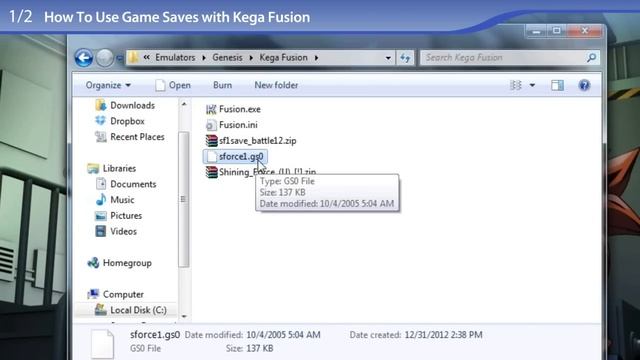Click the Back navigation arrow button
This screenshot has height=360, width=640.
pos(84,58)
